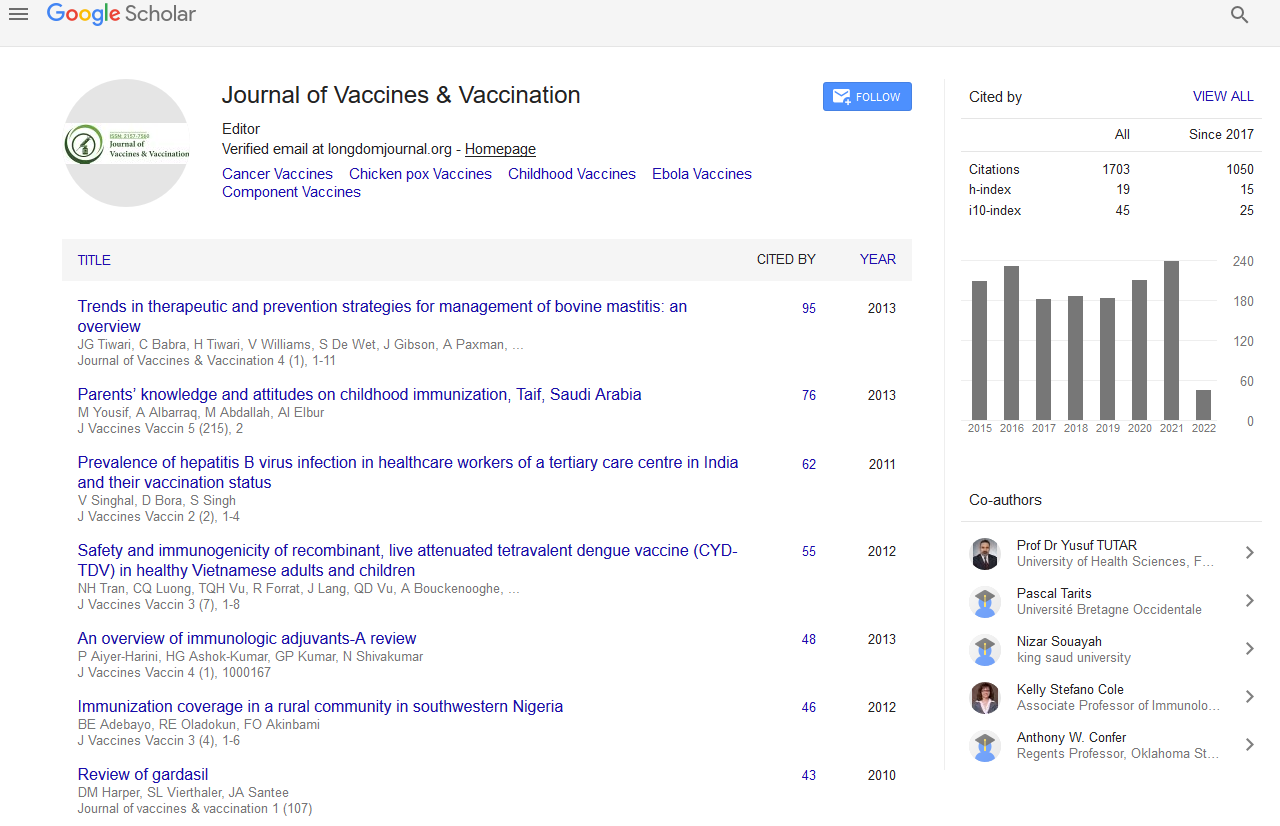
Task: Click the i10-index label
Action: [995, 211]
